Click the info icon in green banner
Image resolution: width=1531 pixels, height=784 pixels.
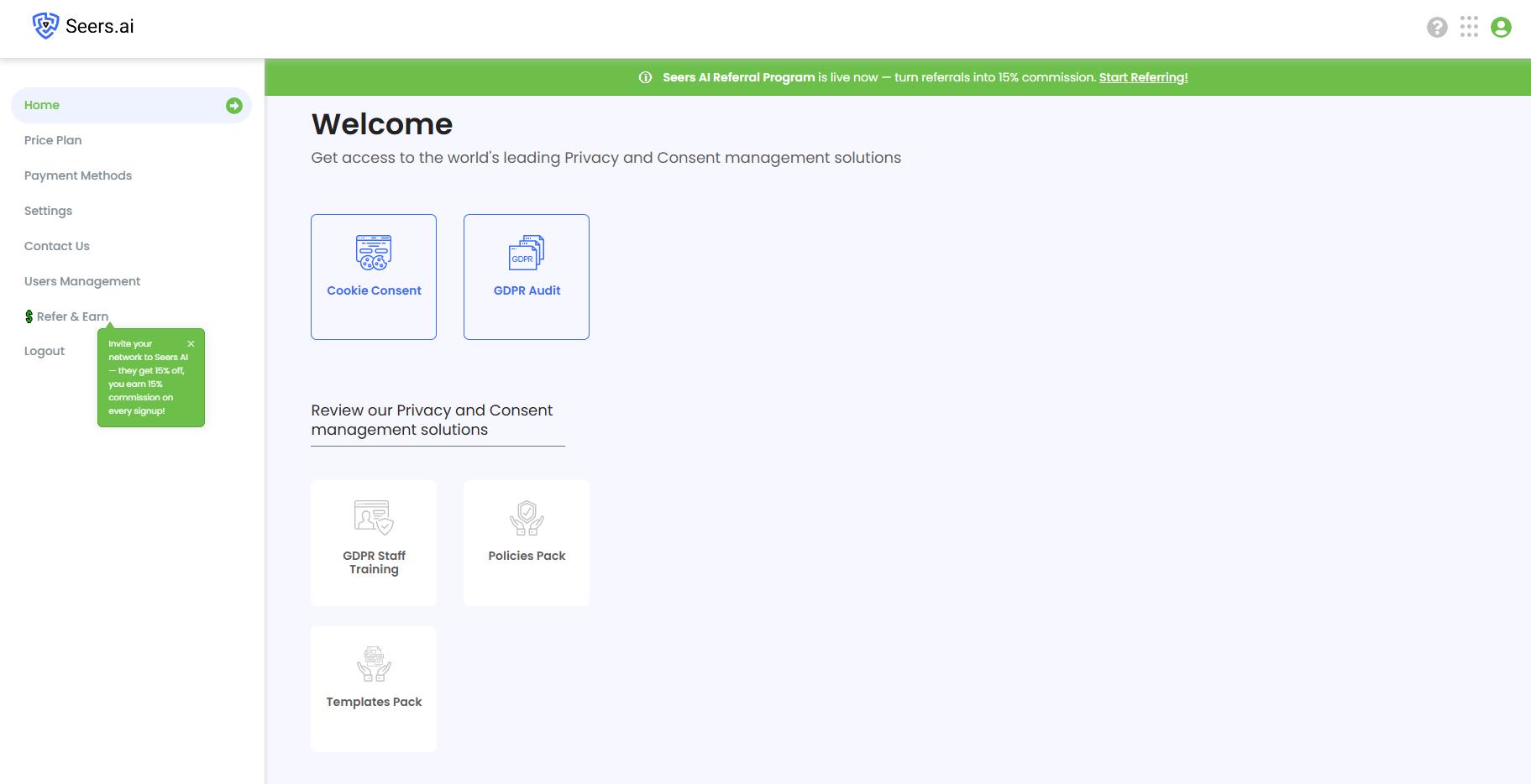[x=645, y=77]
